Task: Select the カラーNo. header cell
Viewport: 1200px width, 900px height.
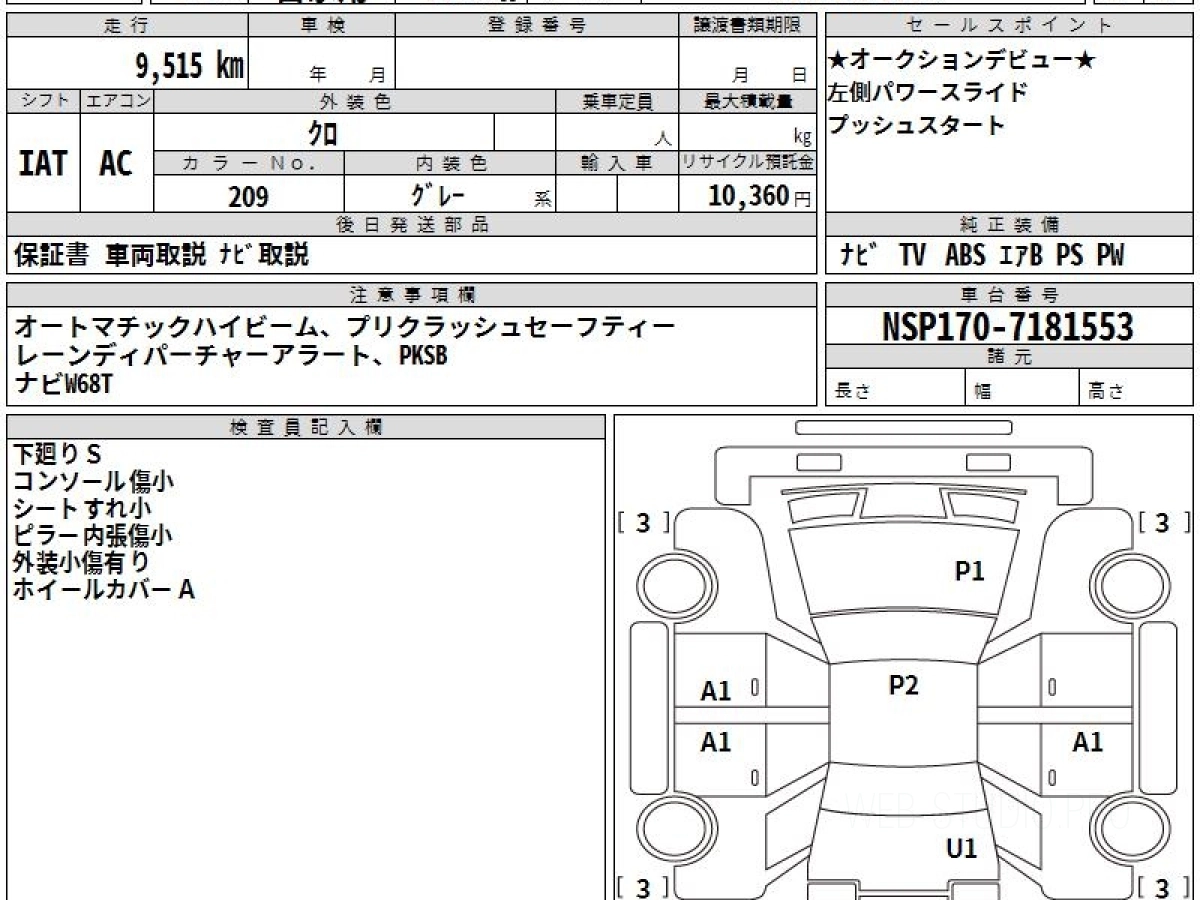Action: tap(249, 163)
